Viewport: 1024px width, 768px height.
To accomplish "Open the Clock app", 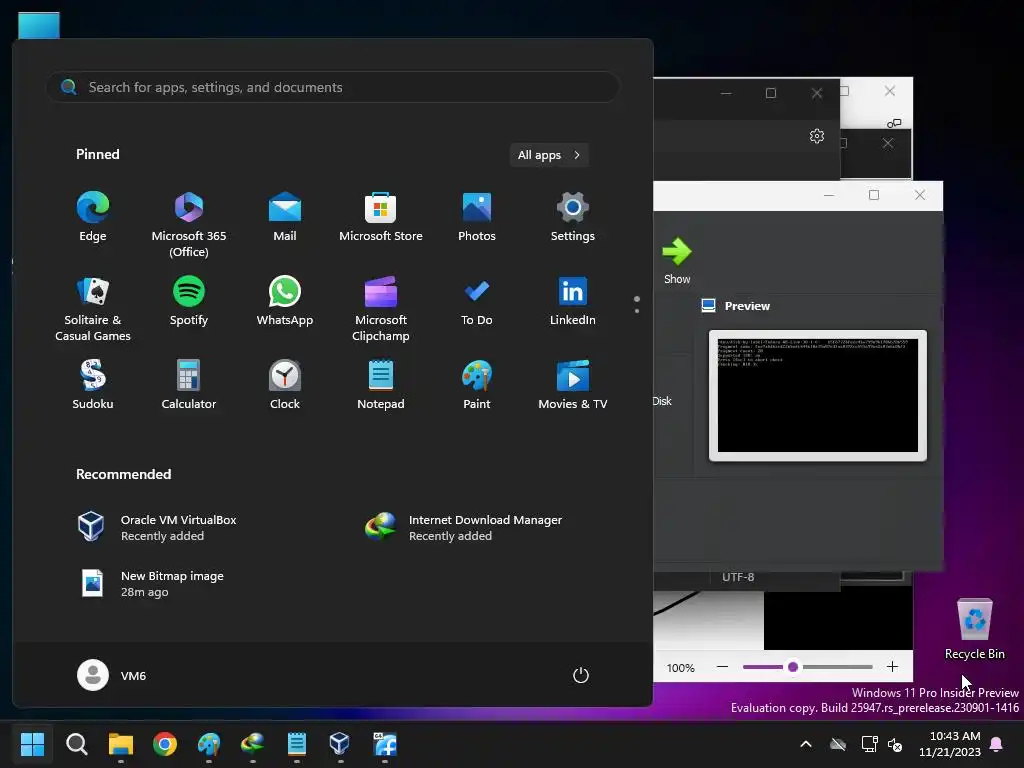I will coord(285,385).
